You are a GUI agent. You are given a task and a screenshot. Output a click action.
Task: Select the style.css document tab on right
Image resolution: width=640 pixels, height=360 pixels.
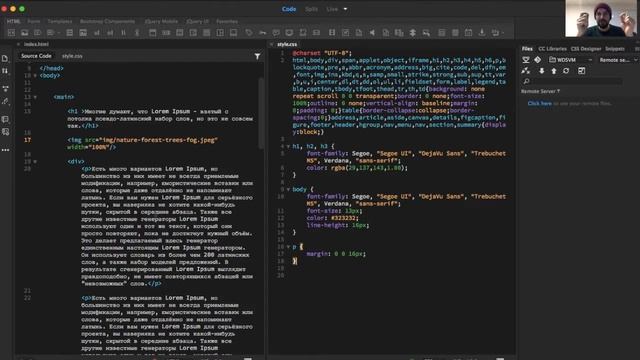point(287,44)
